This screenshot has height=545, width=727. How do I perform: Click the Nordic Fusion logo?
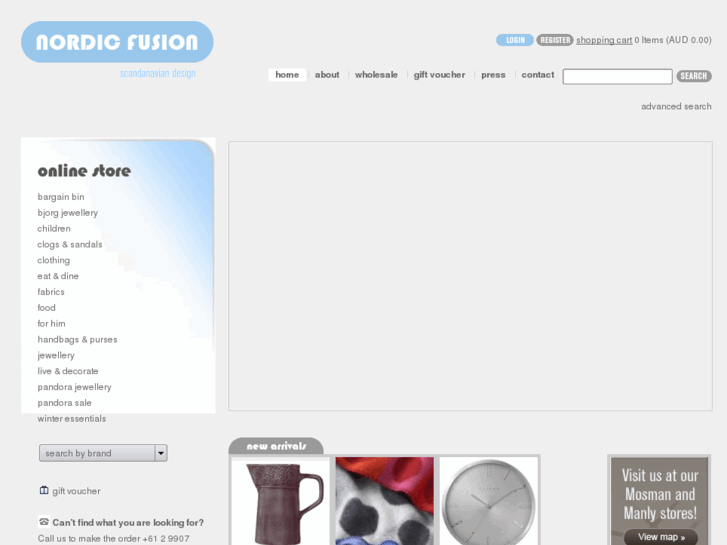[117, 42]
